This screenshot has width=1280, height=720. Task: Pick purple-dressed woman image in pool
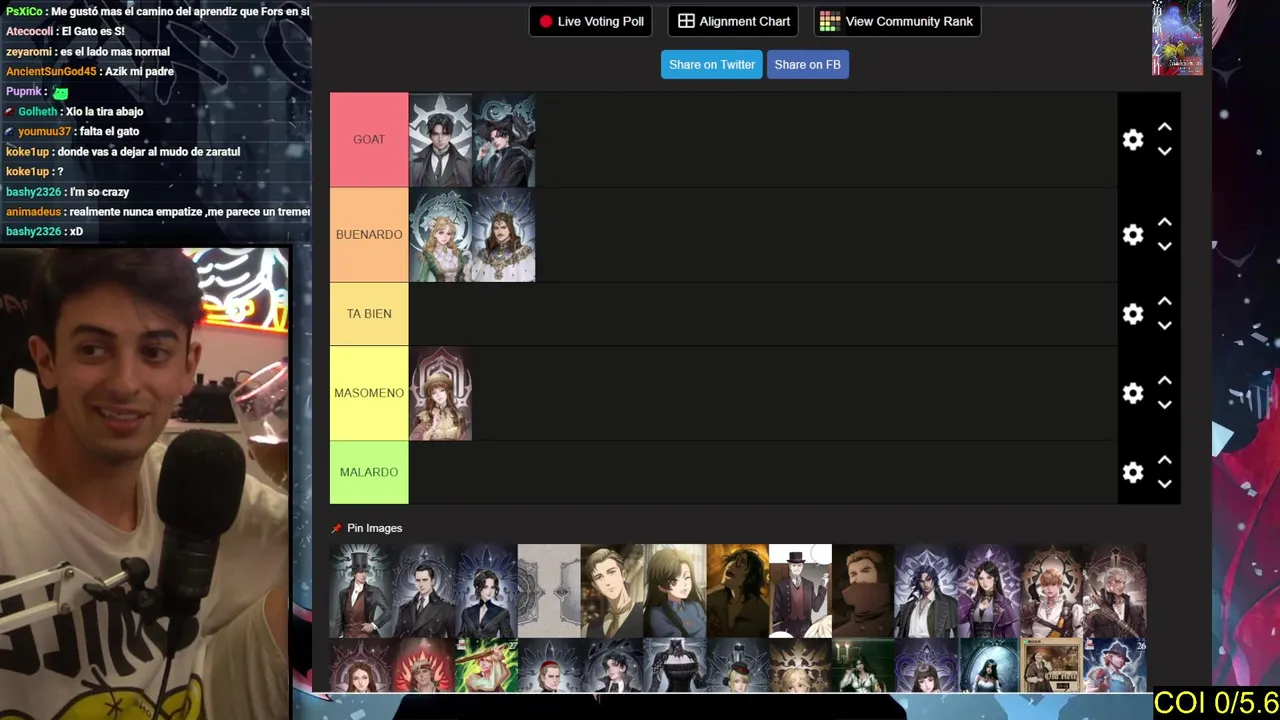tap(988, 591)
